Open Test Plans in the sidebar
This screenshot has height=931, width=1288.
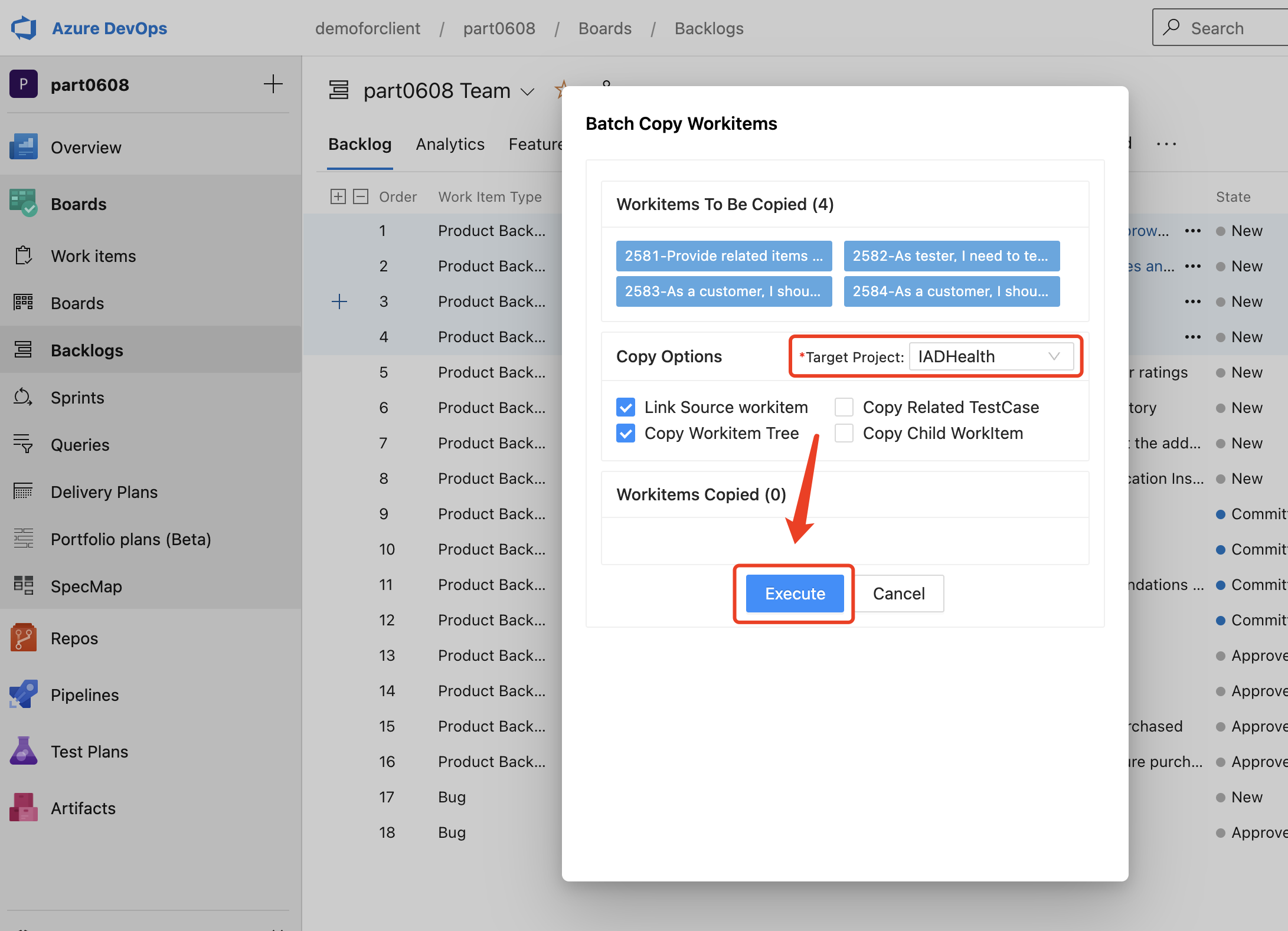(x=89, y=751)
